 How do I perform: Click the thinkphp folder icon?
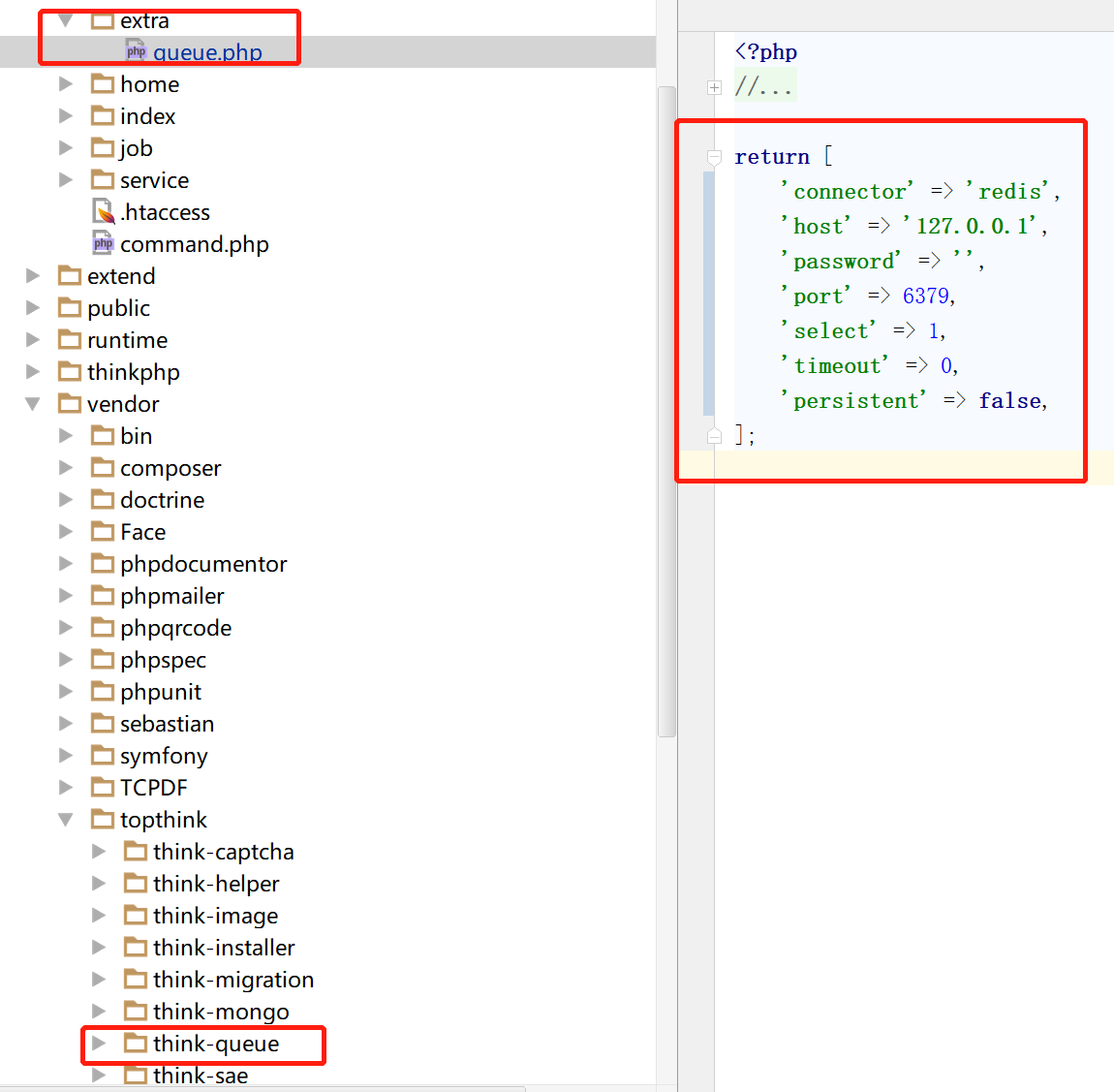tap(70, 371)
